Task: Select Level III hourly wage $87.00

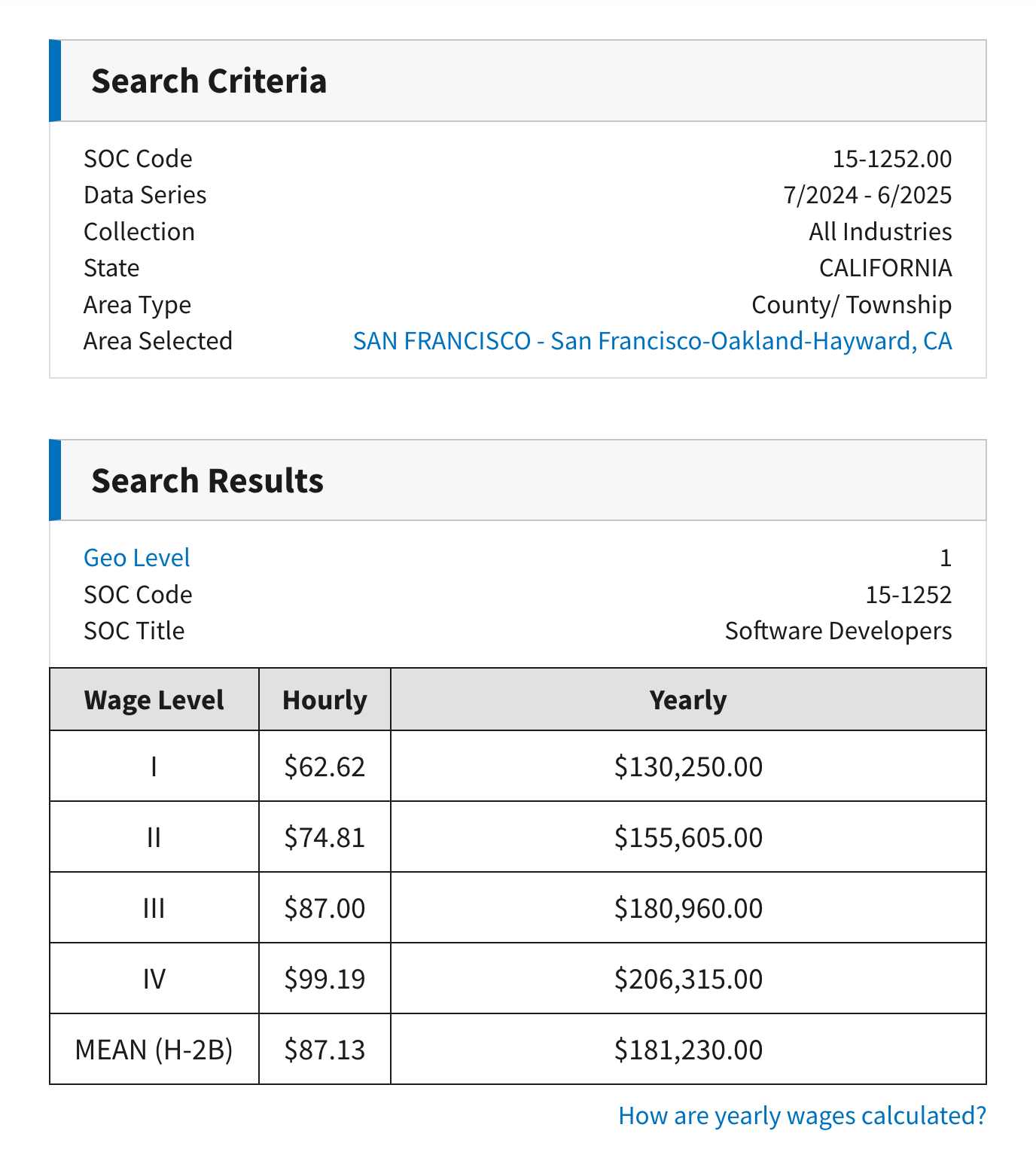Action: (325, 907)
